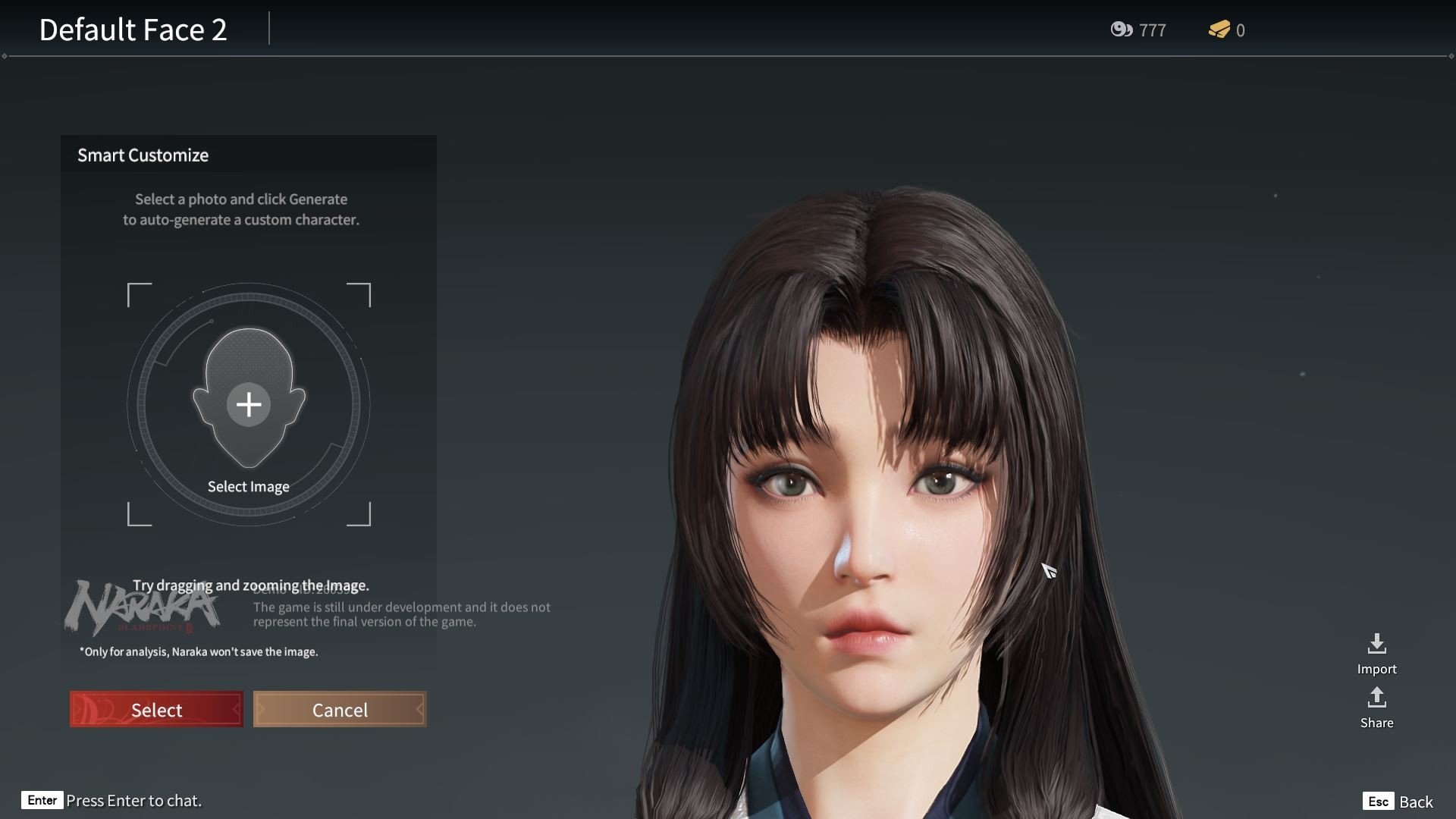Click the Back label beside Esc
1456x819 pixels.
pos(1416,802)
